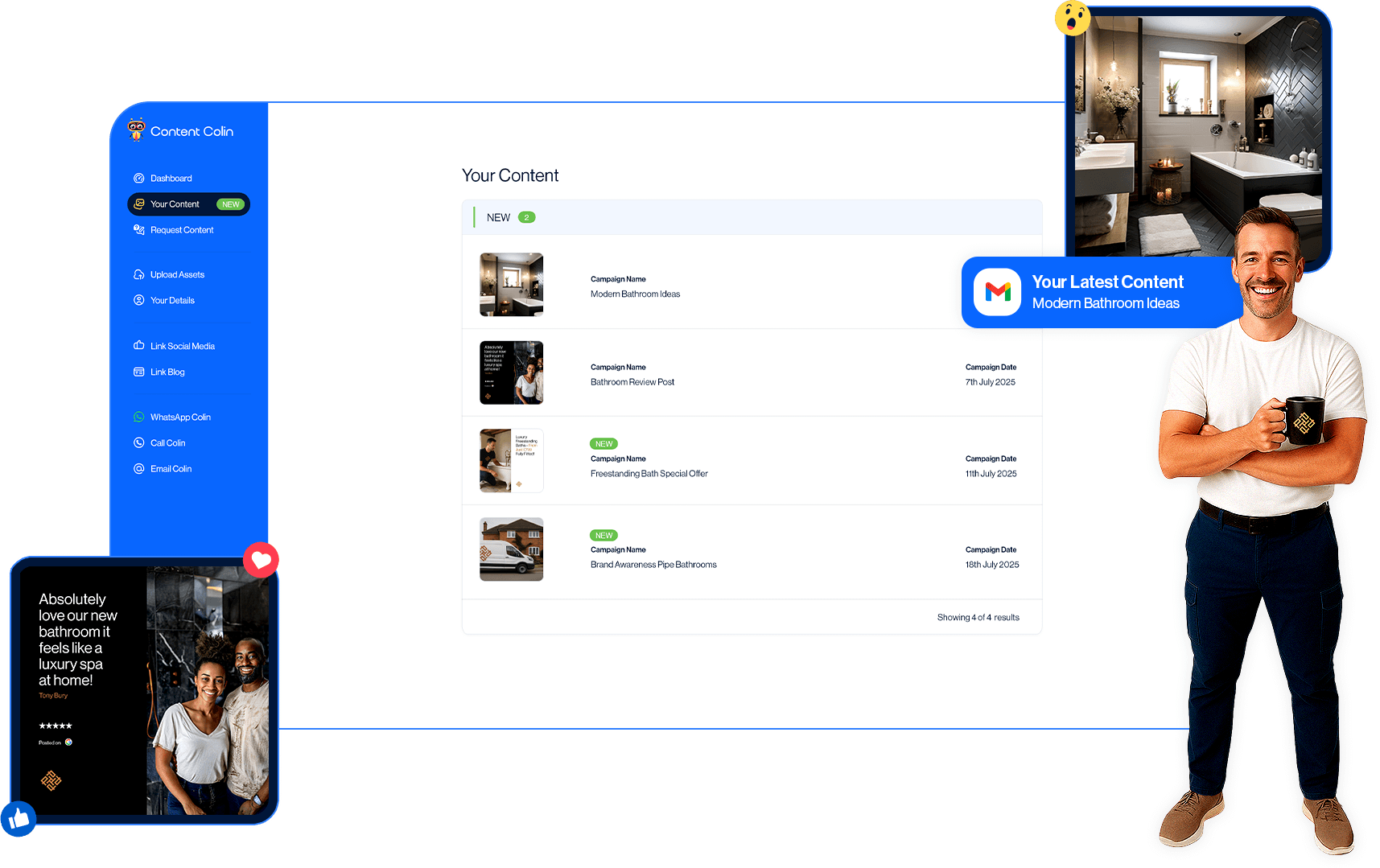Open the Bathroom Review Post campaign
Image resolution: width=1380 pixels, height=868 pixels.
coord(632,382)
